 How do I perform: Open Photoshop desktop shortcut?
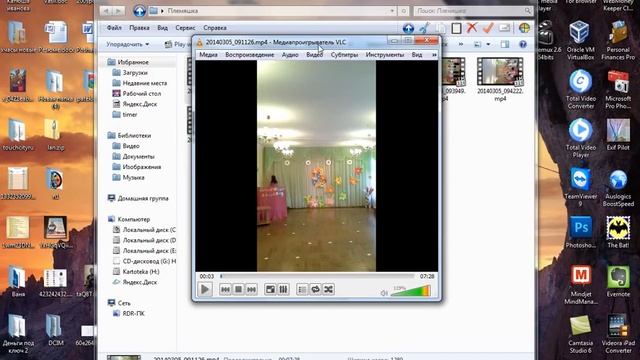580,233
